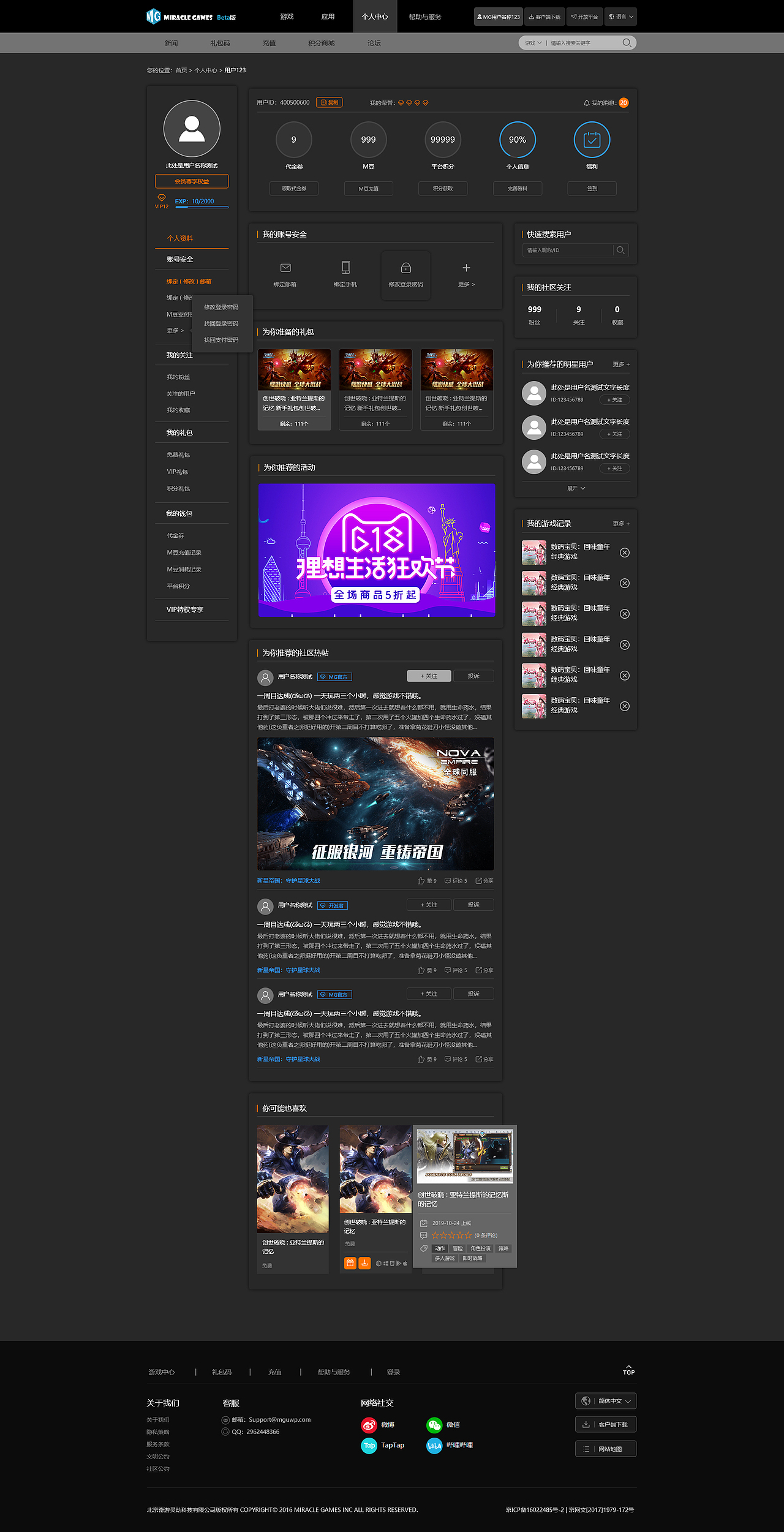Image resolution: width=784 pixels, height=1532 pixels.
Task: Click the orange download icon on game card
Action: click(364, 1263)
